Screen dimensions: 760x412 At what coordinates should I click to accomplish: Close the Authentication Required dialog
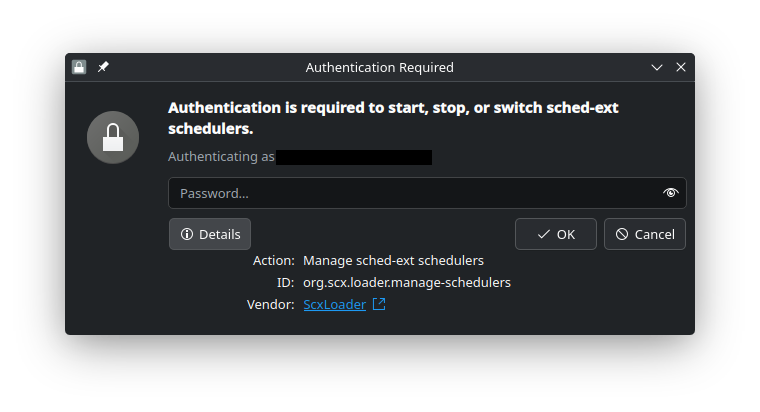pos(681,67)
